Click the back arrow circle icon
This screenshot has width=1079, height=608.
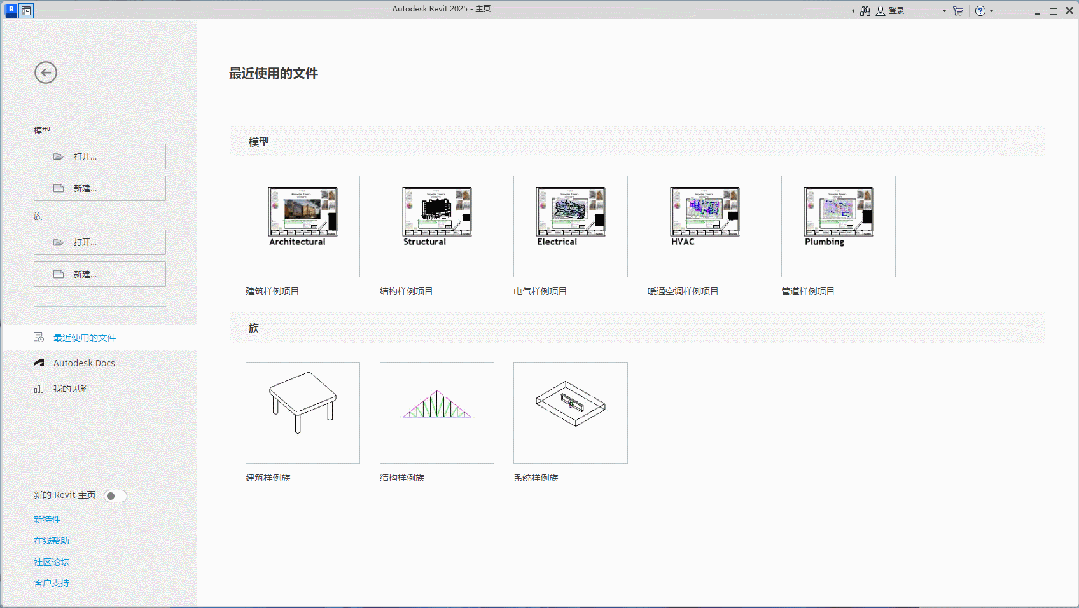[x=45, y=72]
